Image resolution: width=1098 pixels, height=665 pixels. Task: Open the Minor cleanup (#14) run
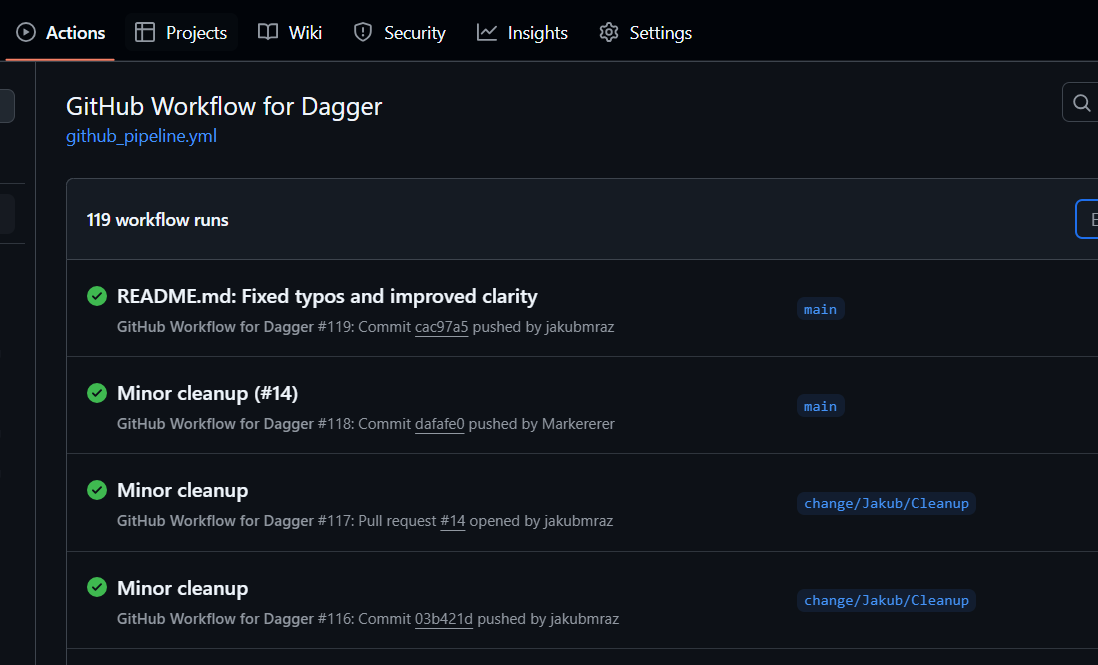click(x=207, y=393)
